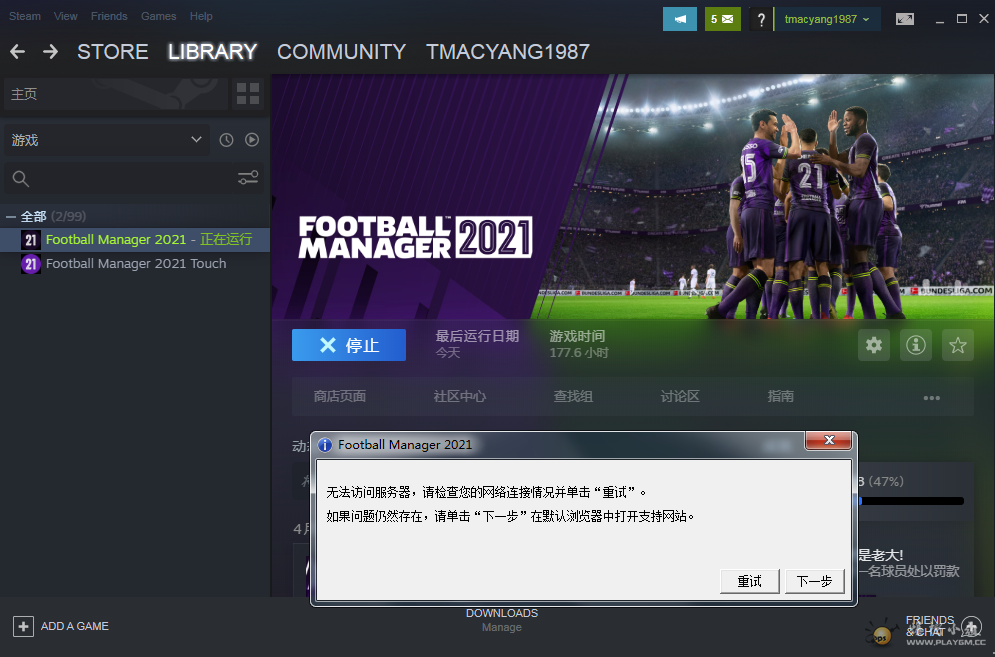The height and width of the screenshot is (657, 995).
Task: Click the achievements progress bar
Action: pos(912,501)
